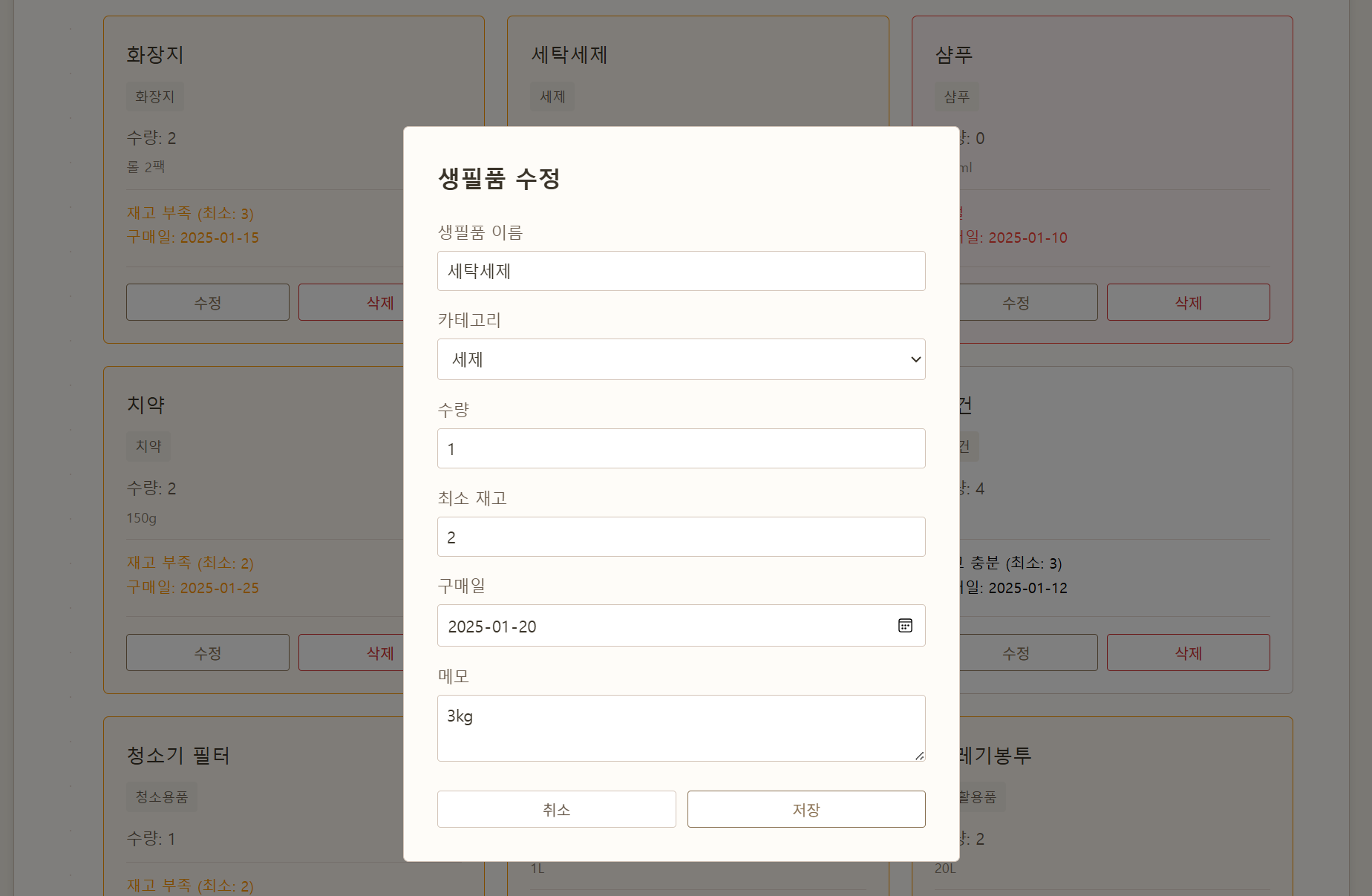Screen dimensions: 1372x896
Task: Click 삭제 on the 화장지 card
Action: point(351,302)
